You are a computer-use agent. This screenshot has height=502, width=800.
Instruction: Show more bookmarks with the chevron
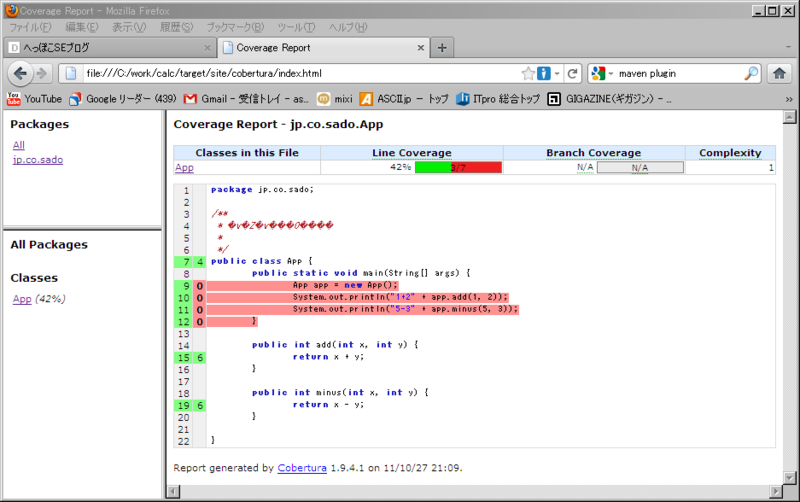tap(789, 99)
